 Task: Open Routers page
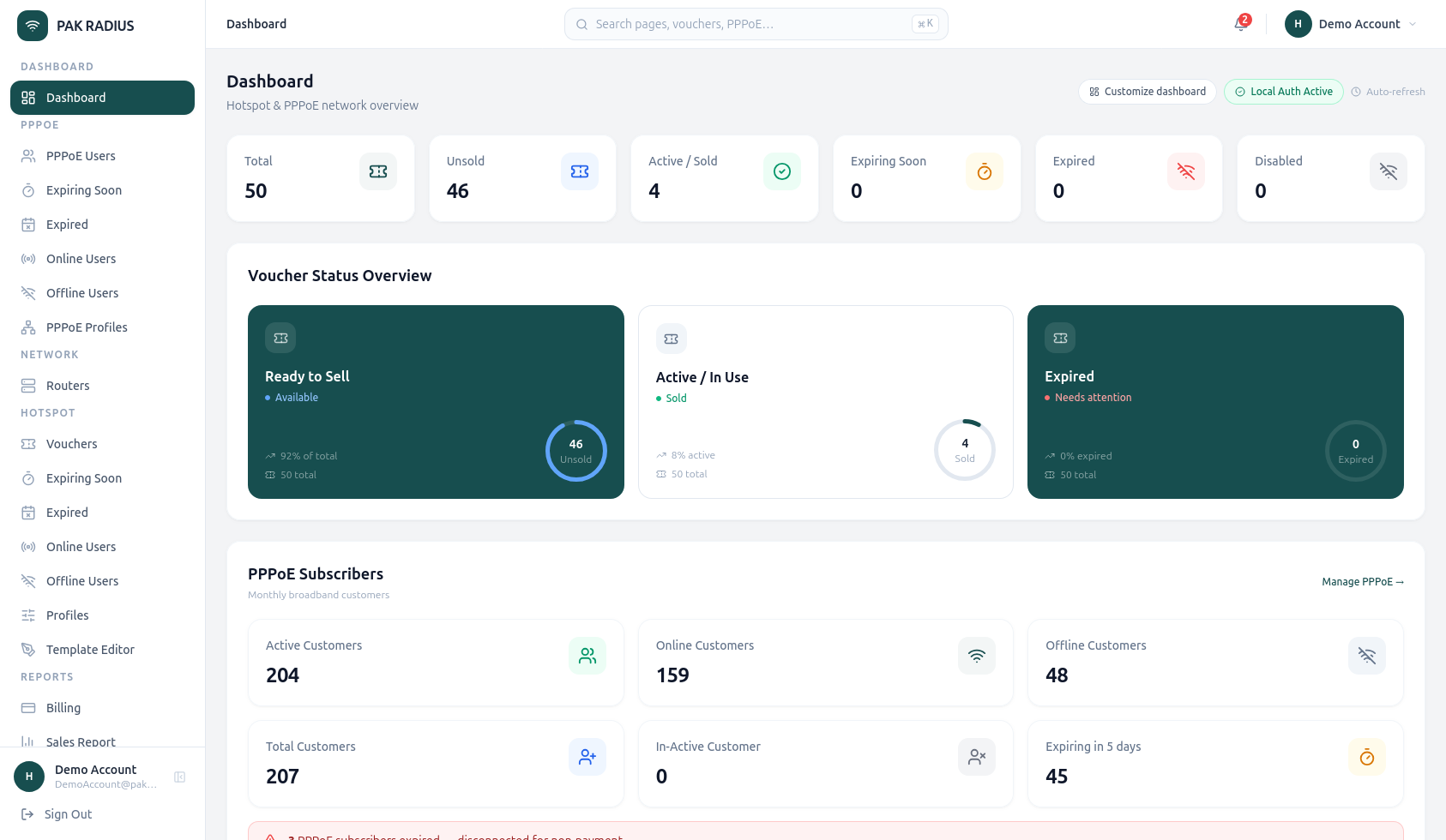[102, 386]
